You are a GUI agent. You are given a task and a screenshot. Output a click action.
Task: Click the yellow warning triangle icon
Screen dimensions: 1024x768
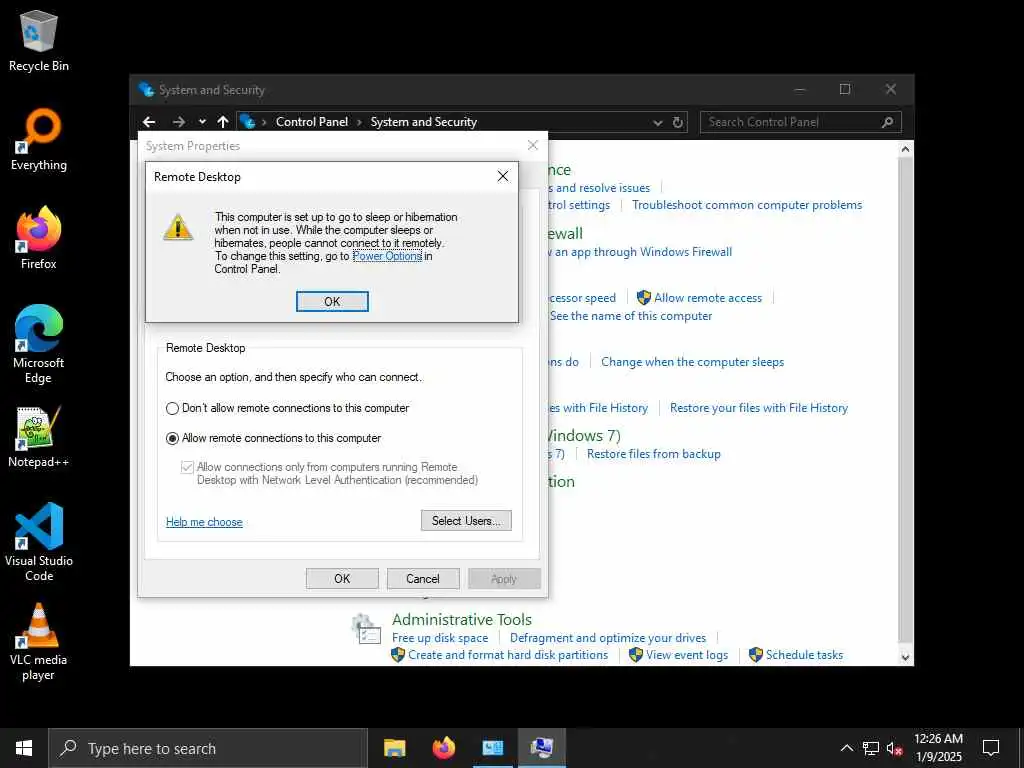[178, 227]
